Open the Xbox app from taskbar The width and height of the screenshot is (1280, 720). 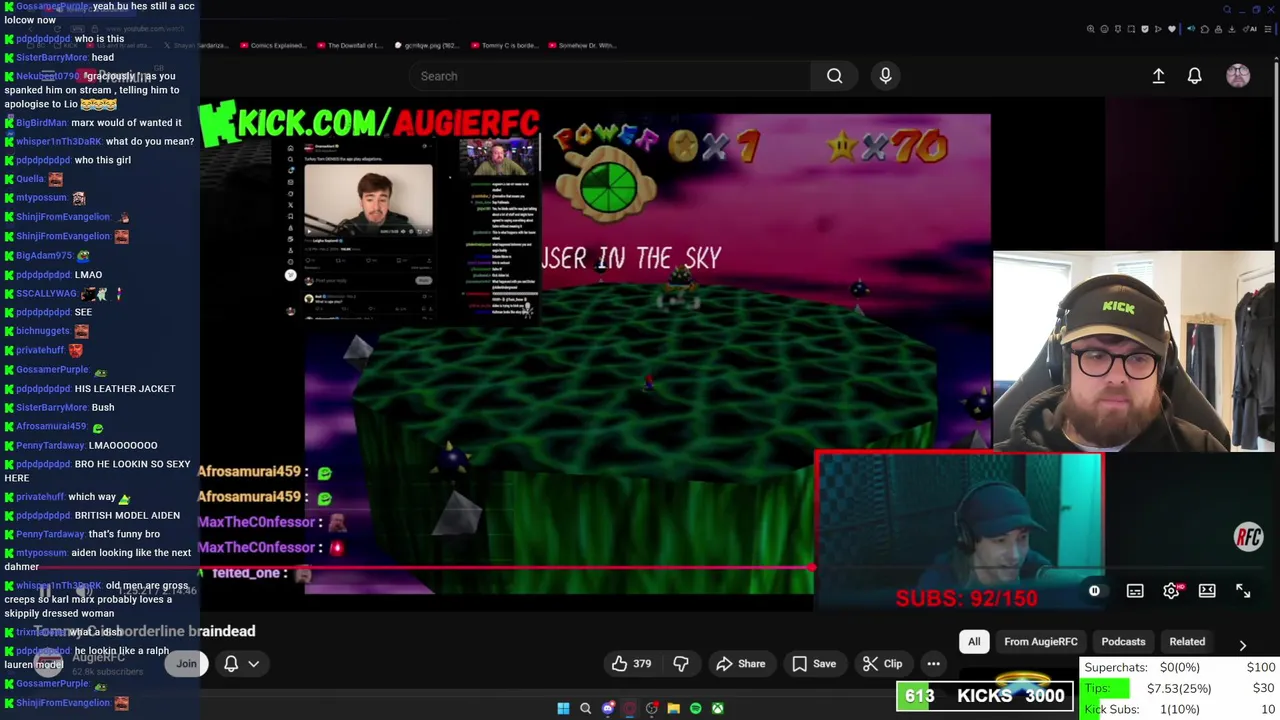tap(717, 709)
